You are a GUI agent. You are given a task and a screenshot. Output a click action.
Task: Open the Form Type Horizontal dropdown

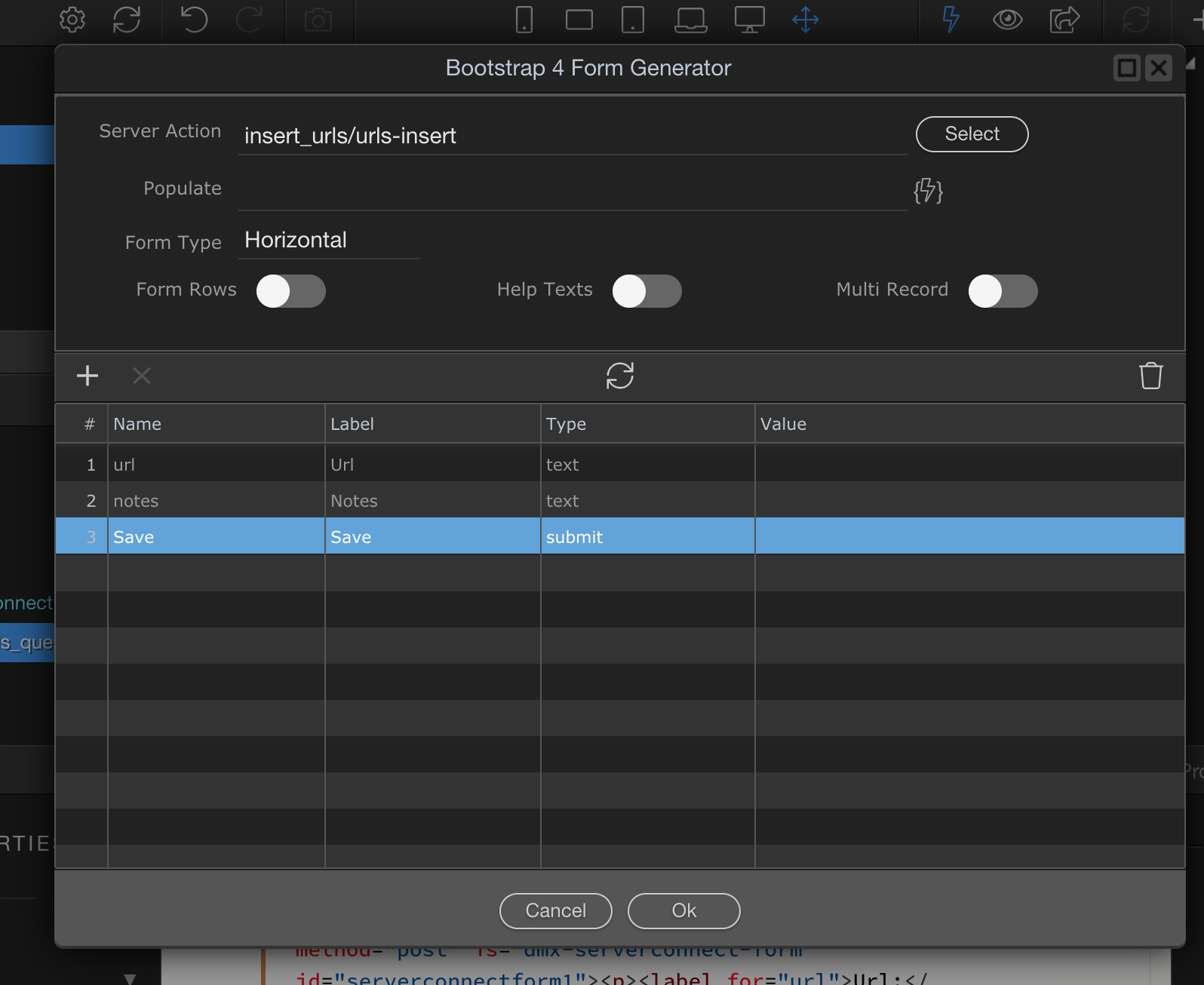click(x=328, y=241)
